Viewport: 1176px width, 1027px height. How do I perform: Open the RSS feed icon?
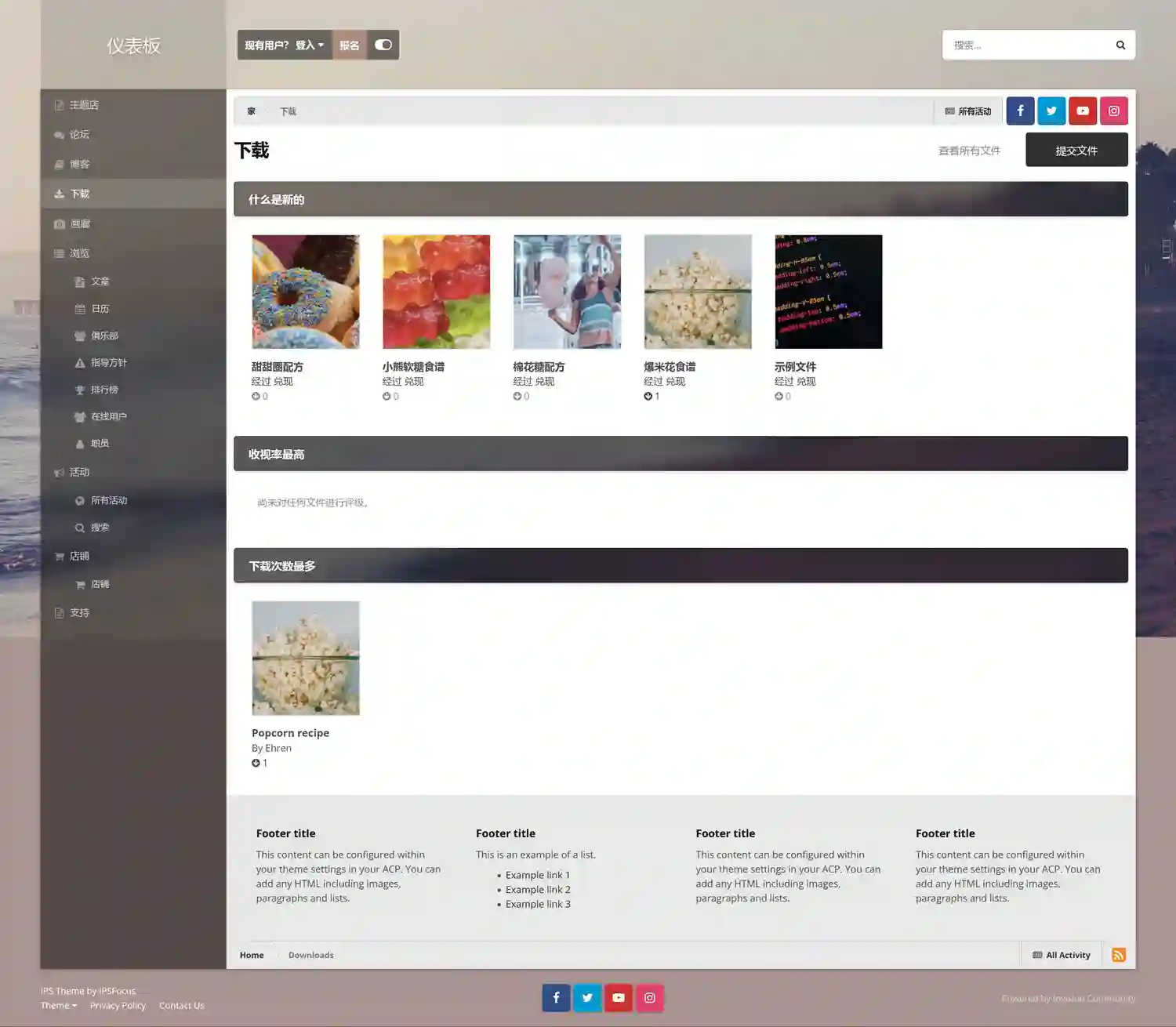pyautogui.click(x=1119, y=955)
